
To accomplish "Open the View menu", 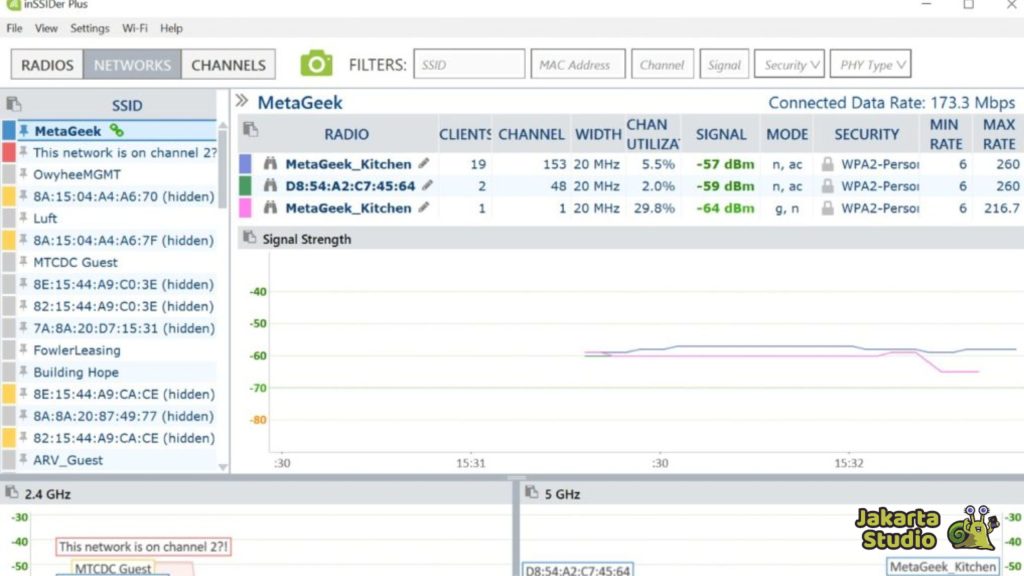I will [46, 28].
